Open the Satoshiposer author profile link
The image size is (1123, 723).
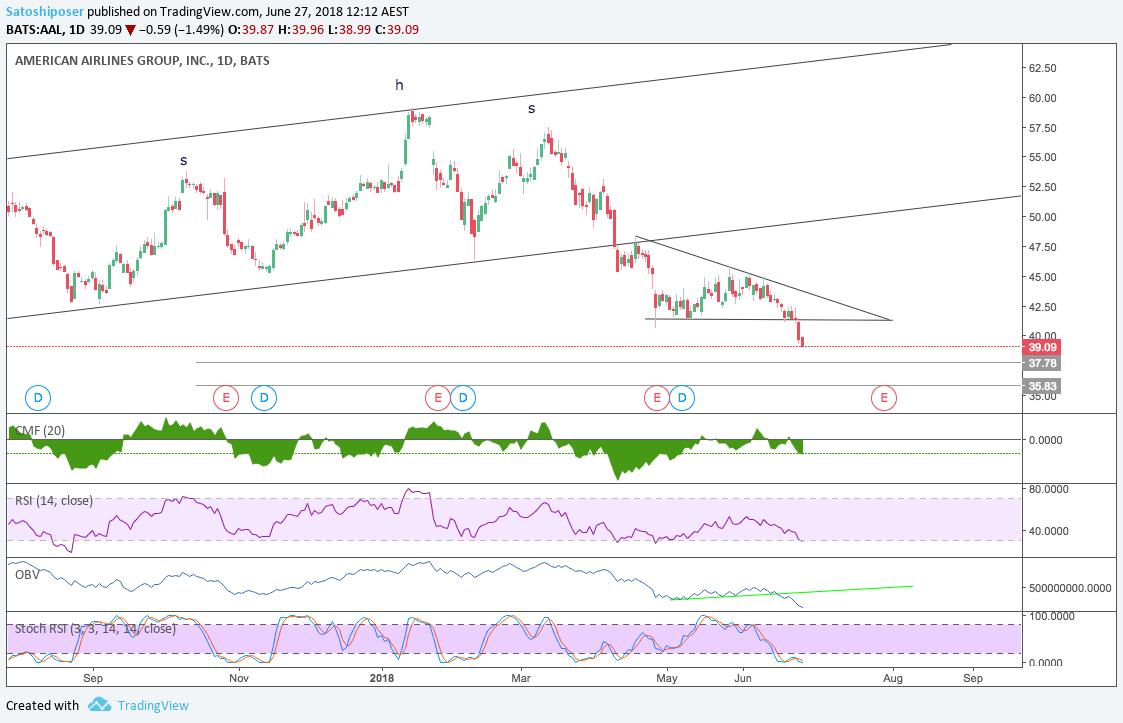(x=45, y=11)
